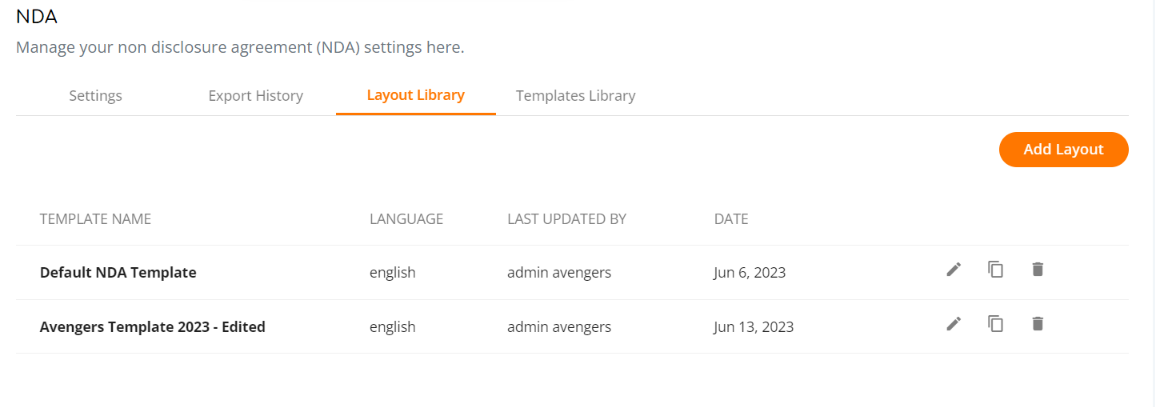Viewport: 1155px width, 407px height.
Task: Select the Jun 13, 2023 date cell
Action: coord(753,326)
